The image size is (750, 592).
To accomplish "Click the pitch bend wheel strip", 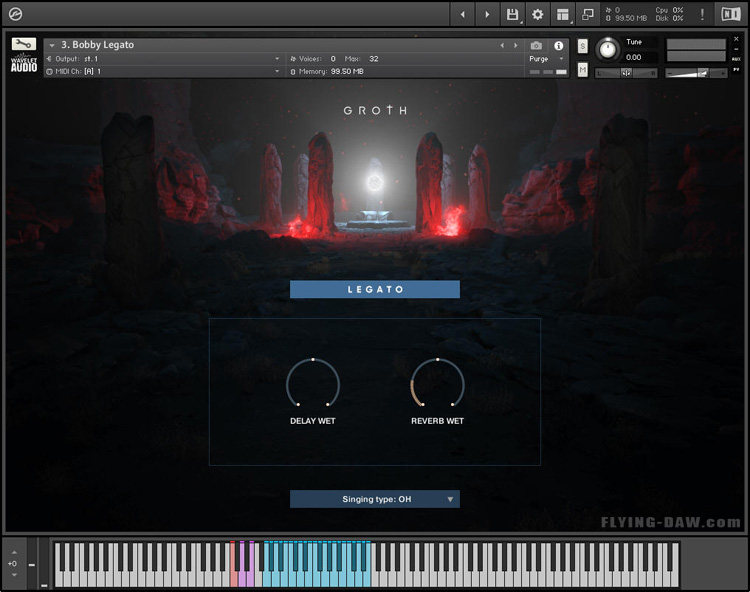I will [32, 564].
